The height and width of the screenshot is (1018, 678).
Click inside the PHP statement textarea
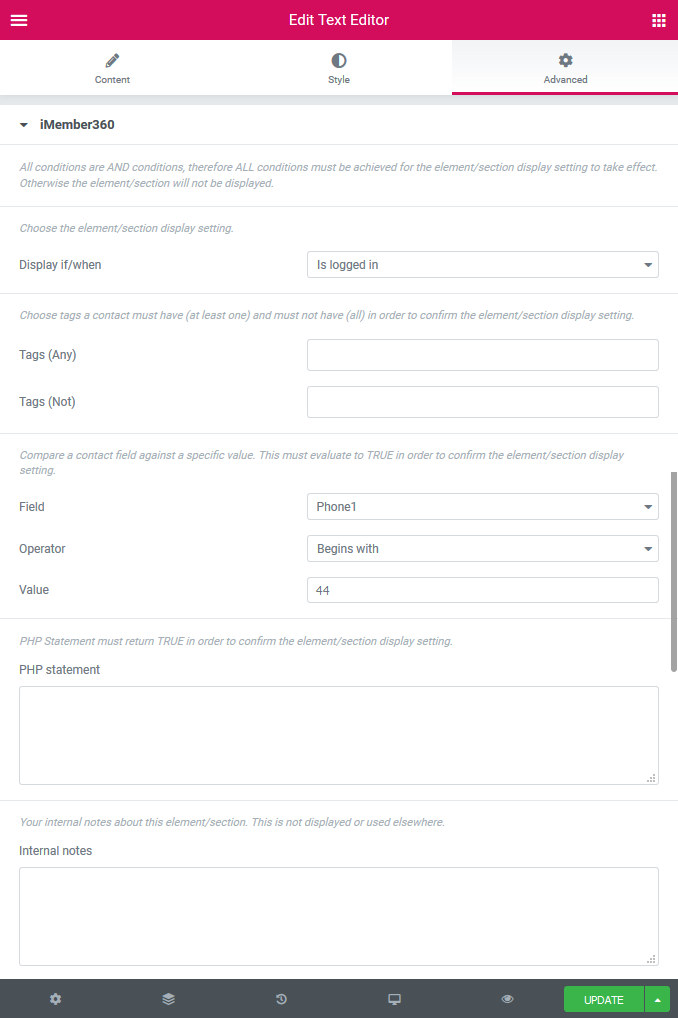click(x=338, y=735)
